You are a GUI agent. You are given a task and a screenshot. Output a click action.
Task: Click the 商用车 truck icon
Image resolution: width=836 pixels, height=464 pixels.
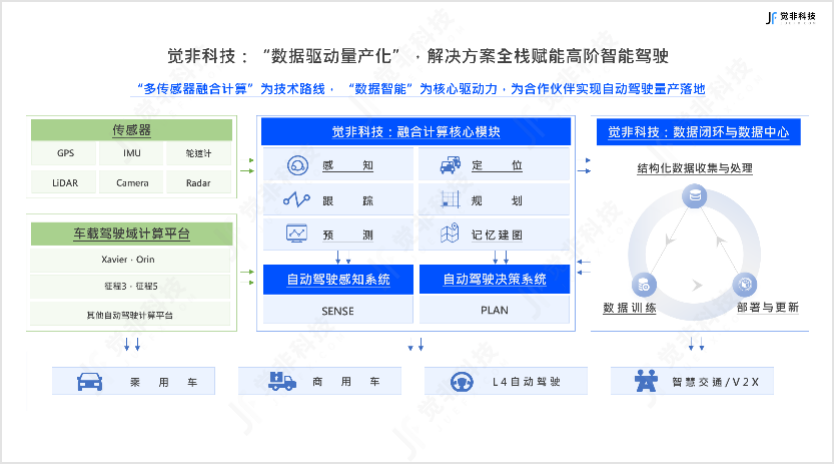pos(282,381)
